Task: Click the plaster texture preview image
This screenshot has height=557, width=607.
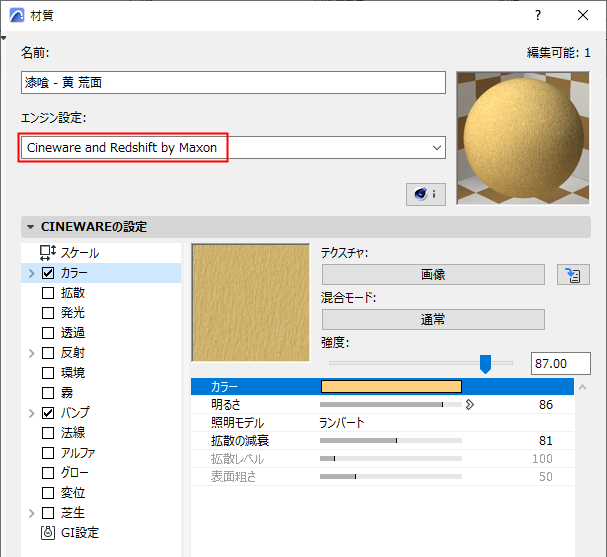Action: 250,303
